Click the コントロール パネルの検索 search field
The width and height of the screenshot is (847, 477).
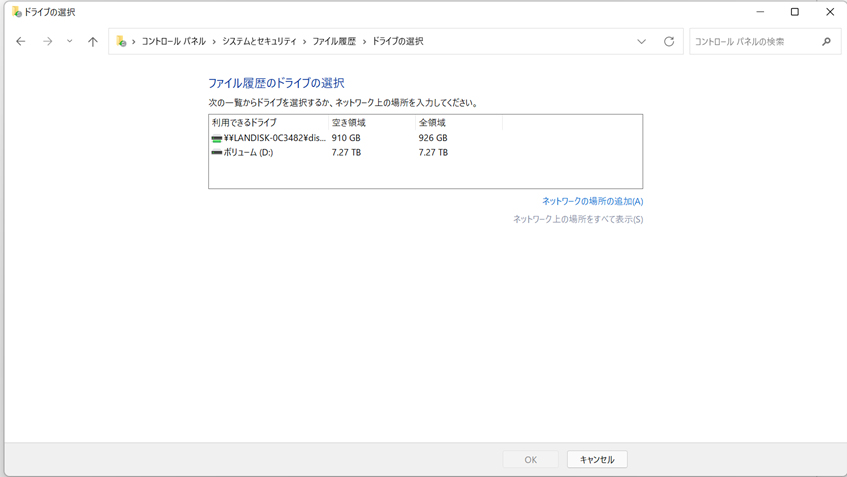754,42
